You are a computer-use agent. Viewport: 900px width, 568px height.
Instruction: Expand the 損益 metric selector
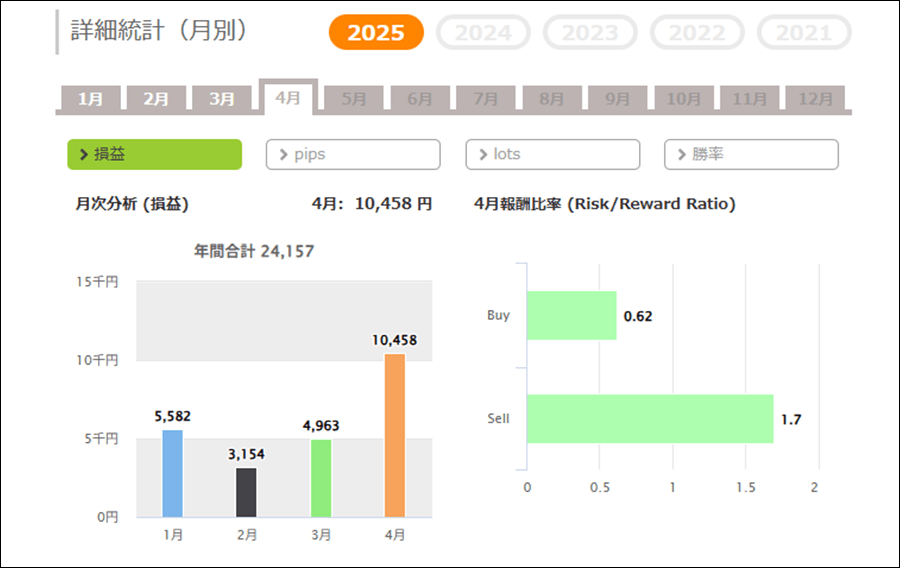coord(155,154)
